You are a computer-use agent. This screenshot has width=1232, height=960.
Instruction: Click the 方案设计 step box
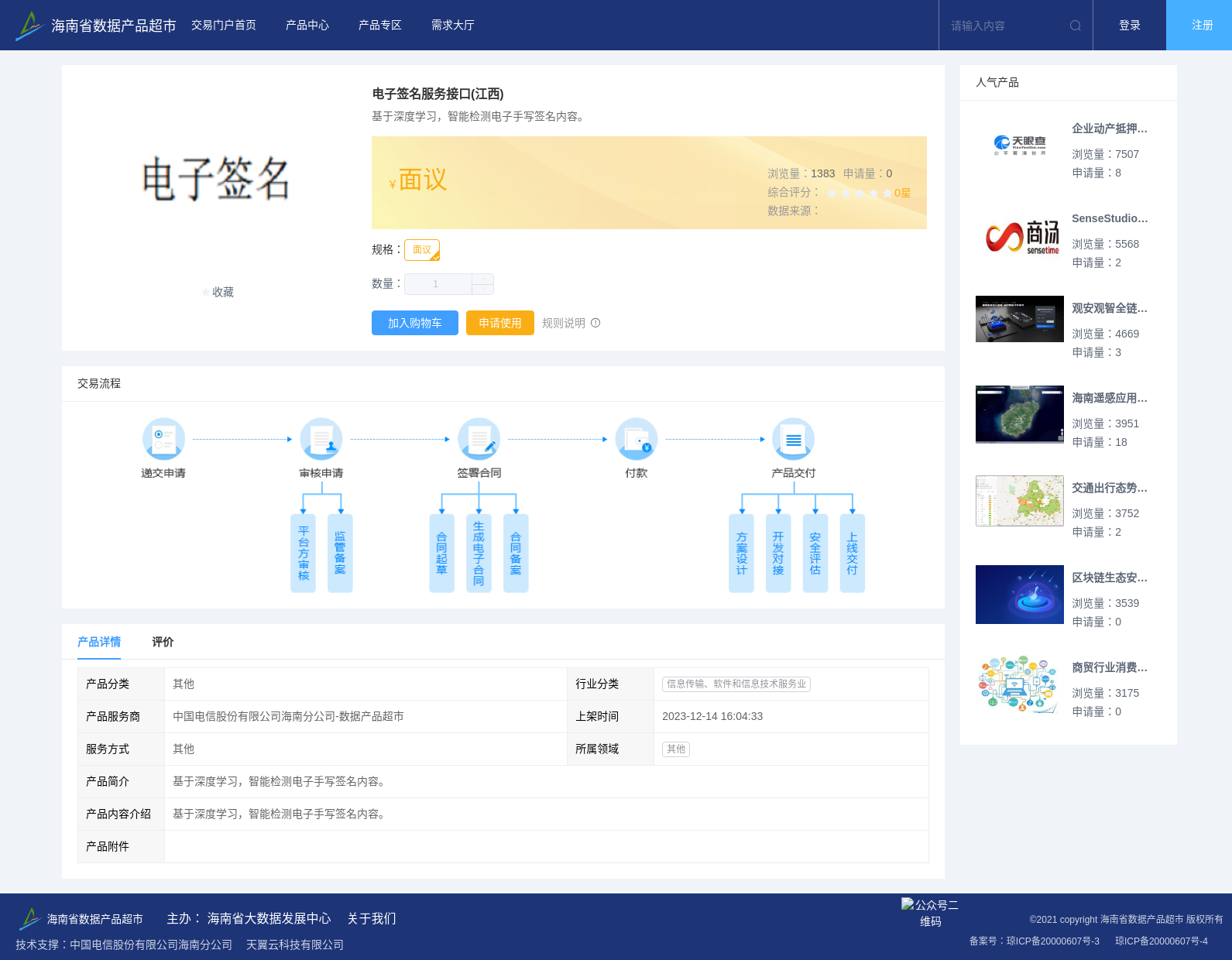pyautogui.click(x=741, y=554)
